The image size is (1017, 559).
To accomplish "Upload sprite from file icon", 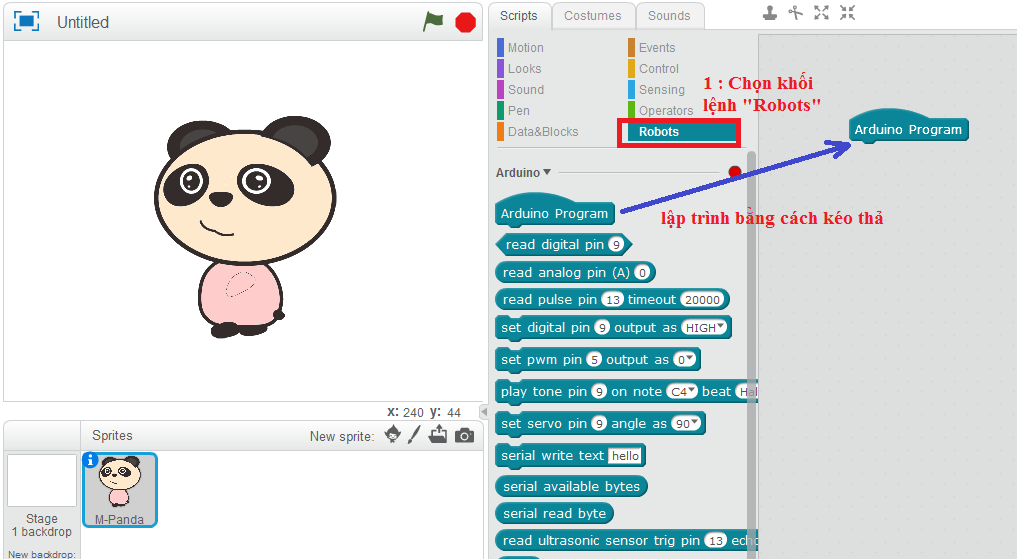I will (438, 435).
